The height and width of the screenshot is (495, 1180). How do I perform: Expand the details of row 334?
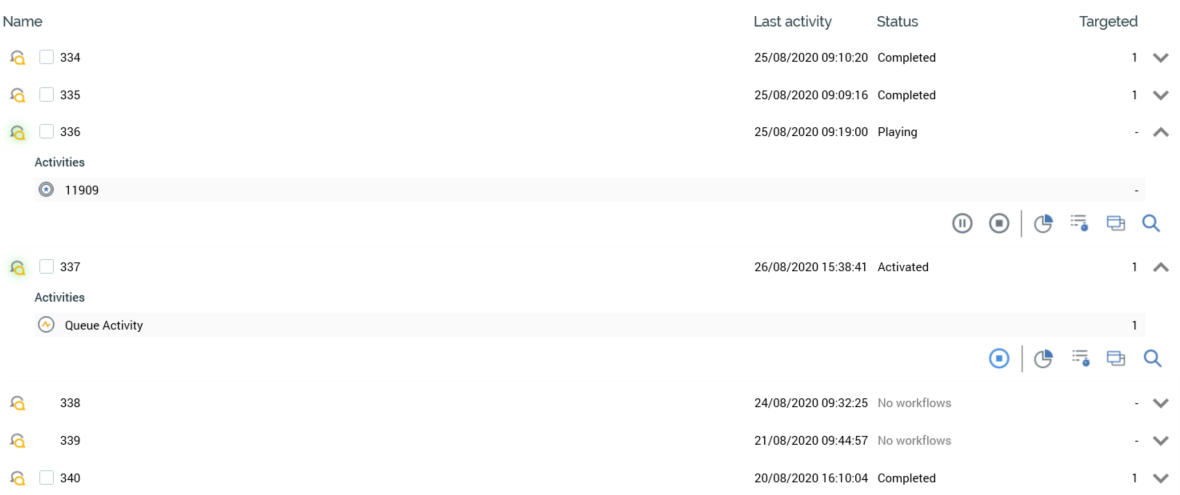click(x=1160, y=58)
